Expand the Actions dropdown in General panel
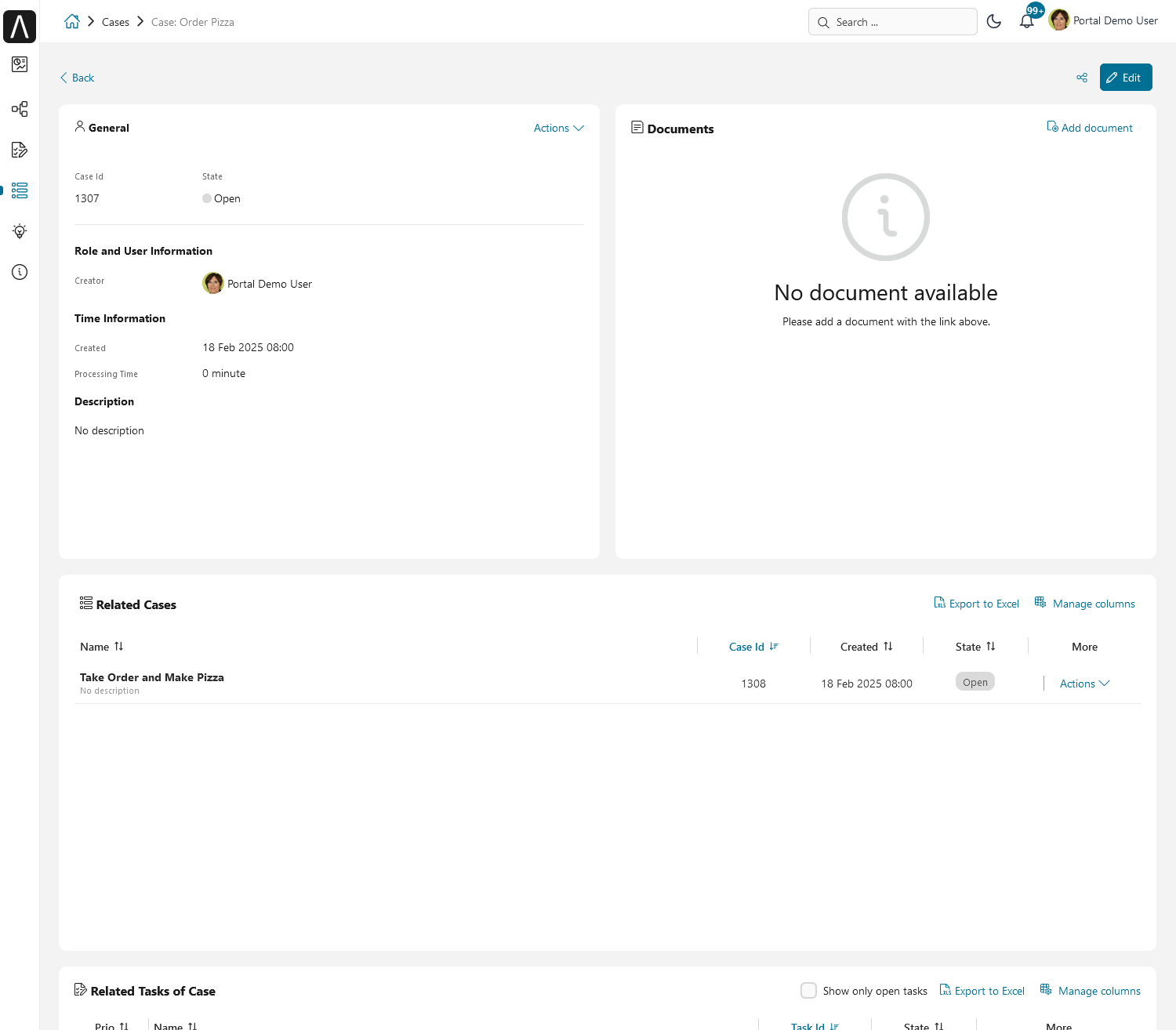Screen dimensions: 1176x1030 [558, 128]
